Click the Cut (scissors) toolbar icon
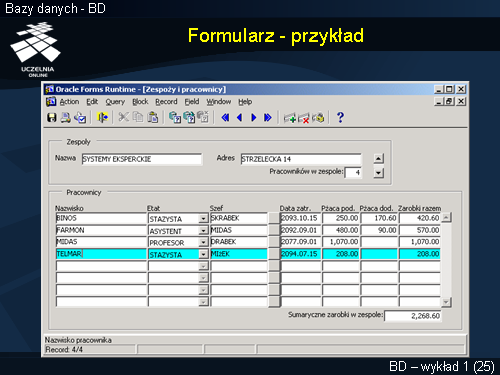This screenshot has width=500, height=375. click(124, 117)
